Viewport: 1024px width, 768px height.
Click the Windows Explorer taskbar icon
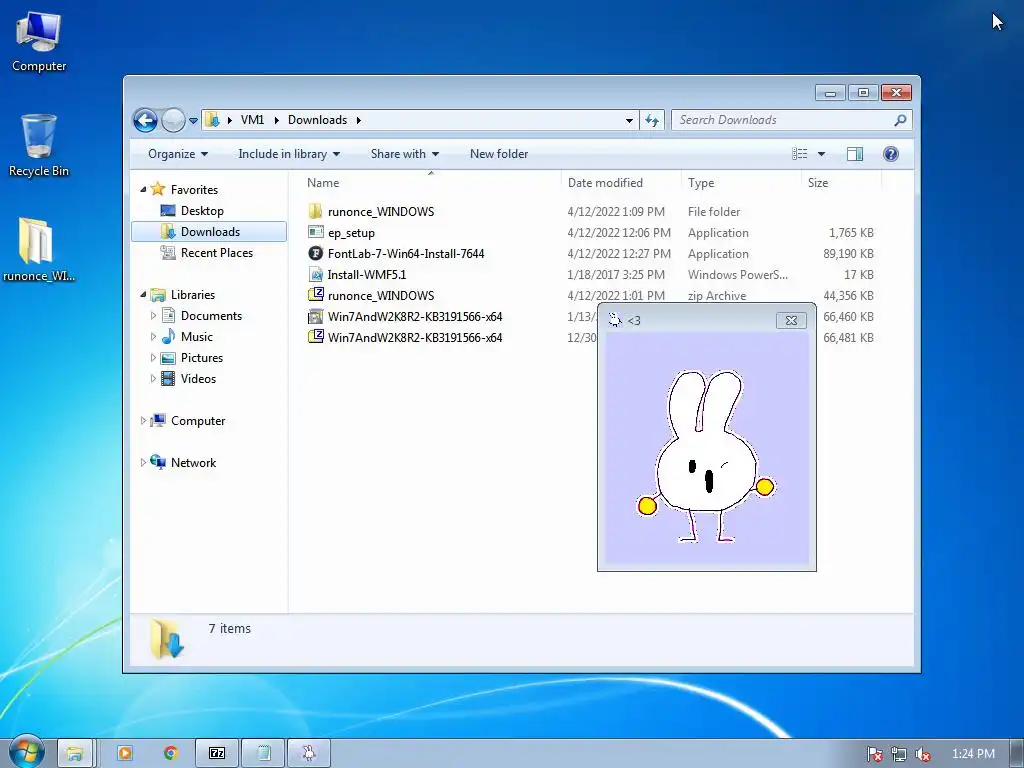74,753
